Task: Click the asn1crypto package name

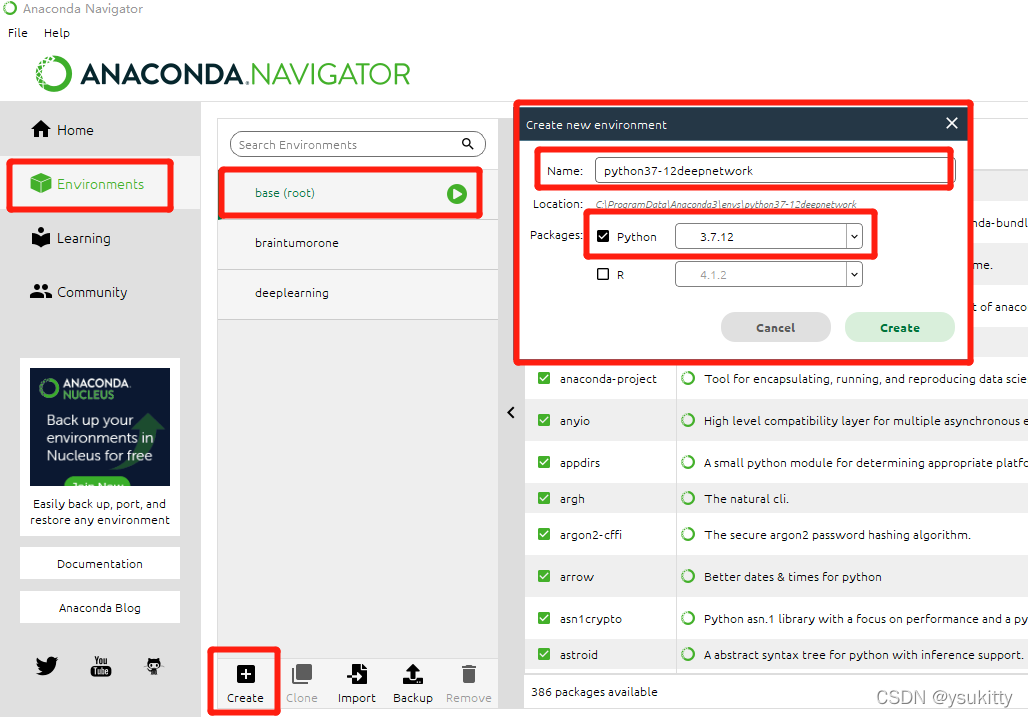Action: point(591,619)
